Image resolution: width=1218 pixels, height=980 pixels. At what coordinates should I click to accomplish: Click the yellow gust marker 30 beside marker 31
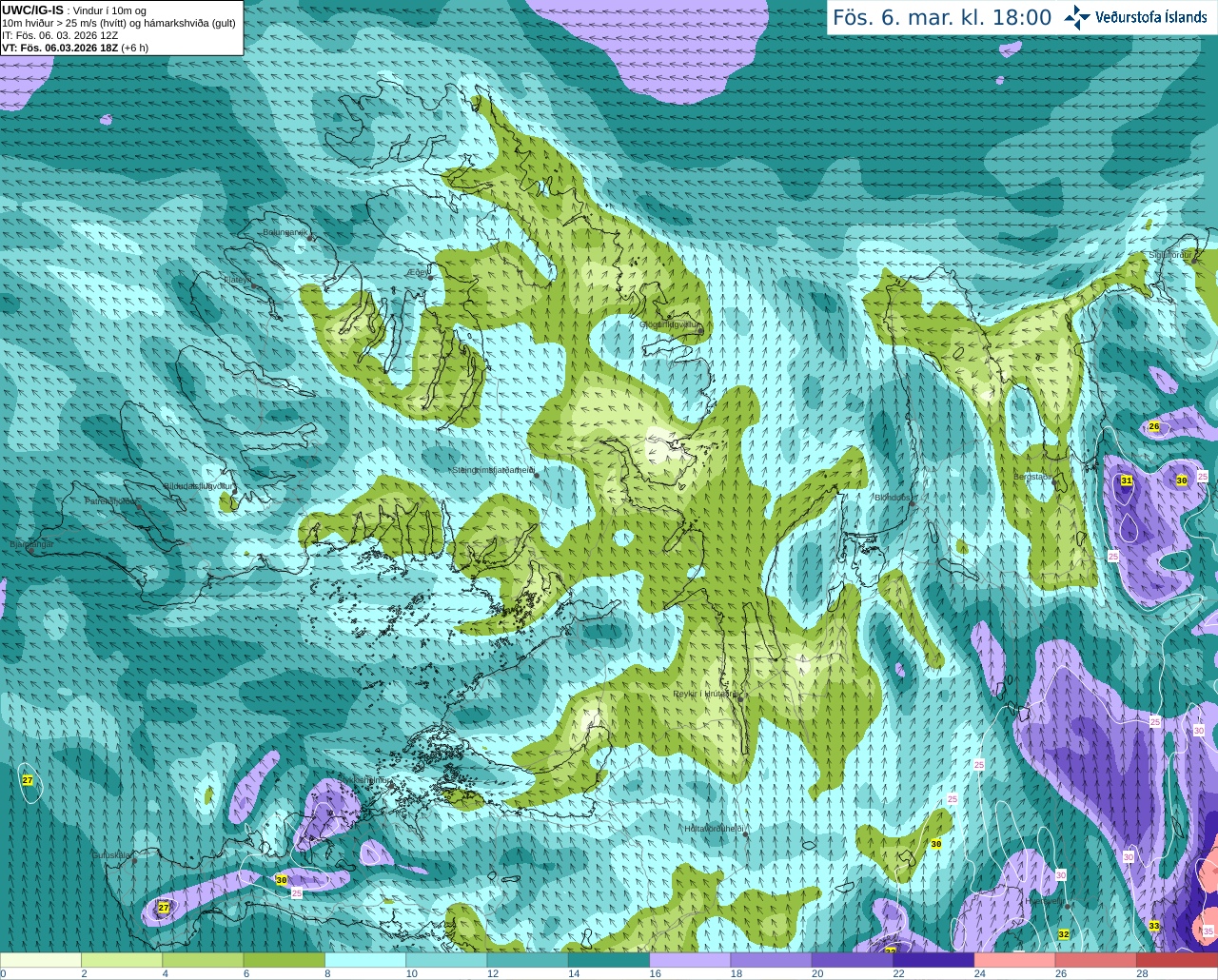[x=1182, y=480]
